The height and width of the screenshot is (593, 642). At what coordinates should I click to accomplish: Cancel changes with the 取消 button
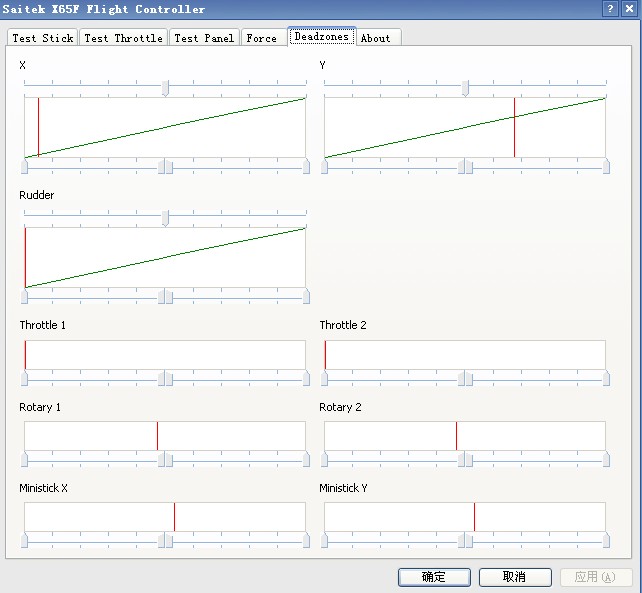(515, 577)
